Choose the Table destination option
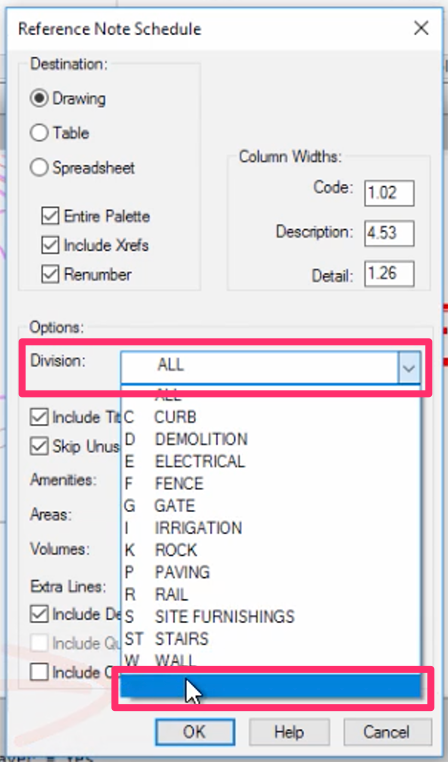This screenshot has height=762, width=448. coord(39,133)
